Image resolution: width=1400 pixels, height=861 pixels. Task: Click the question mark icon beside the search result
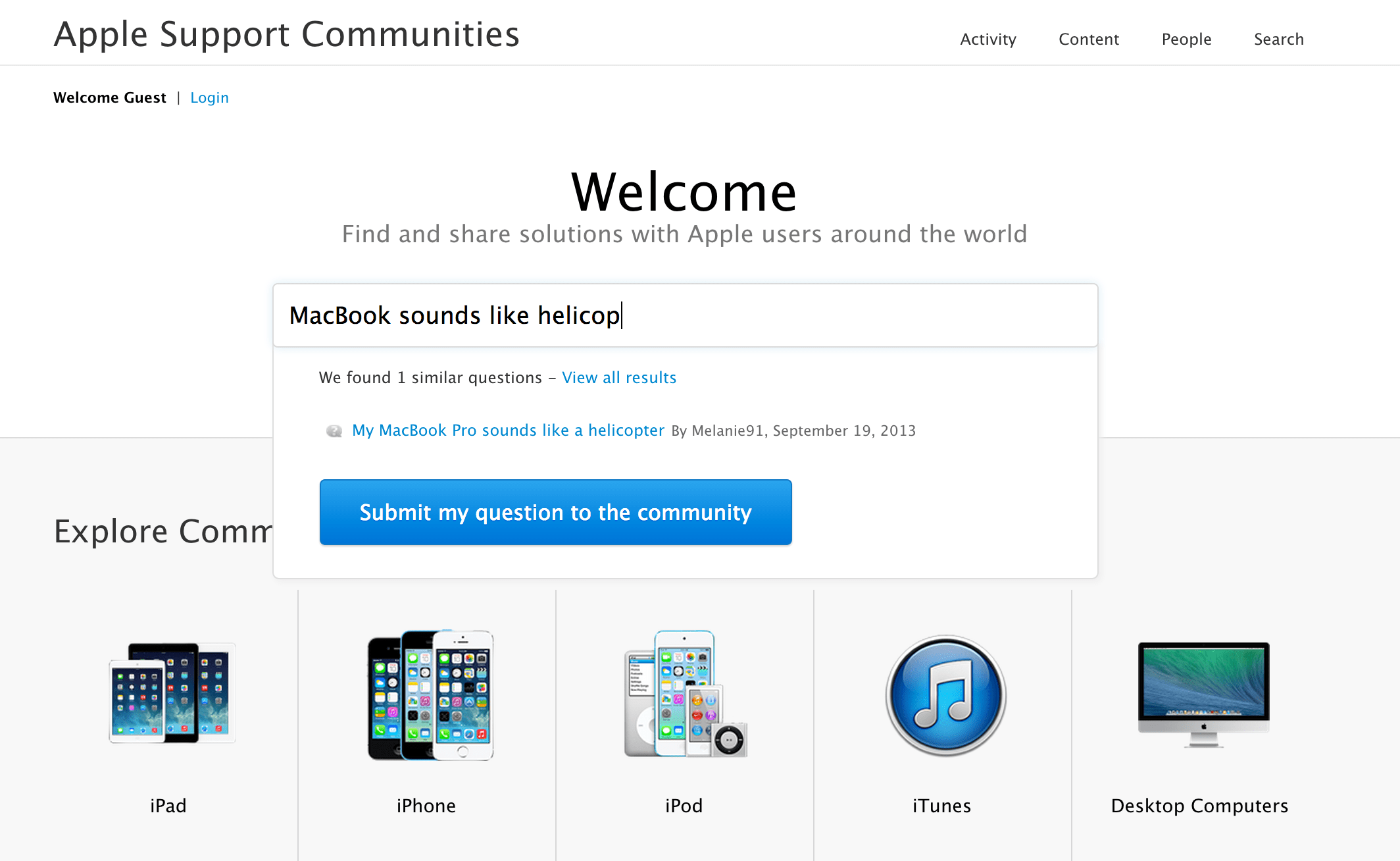tap(334, 430)
